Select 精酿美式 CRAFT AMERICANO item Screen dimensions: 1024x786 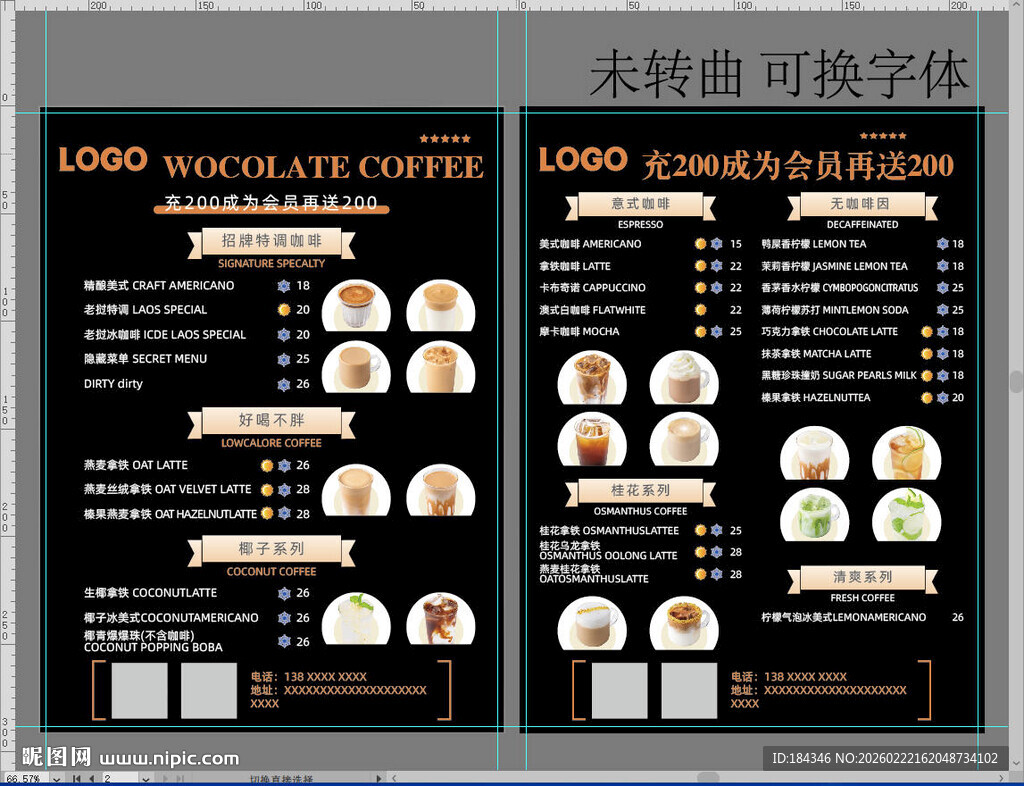(x=159, y=286)
